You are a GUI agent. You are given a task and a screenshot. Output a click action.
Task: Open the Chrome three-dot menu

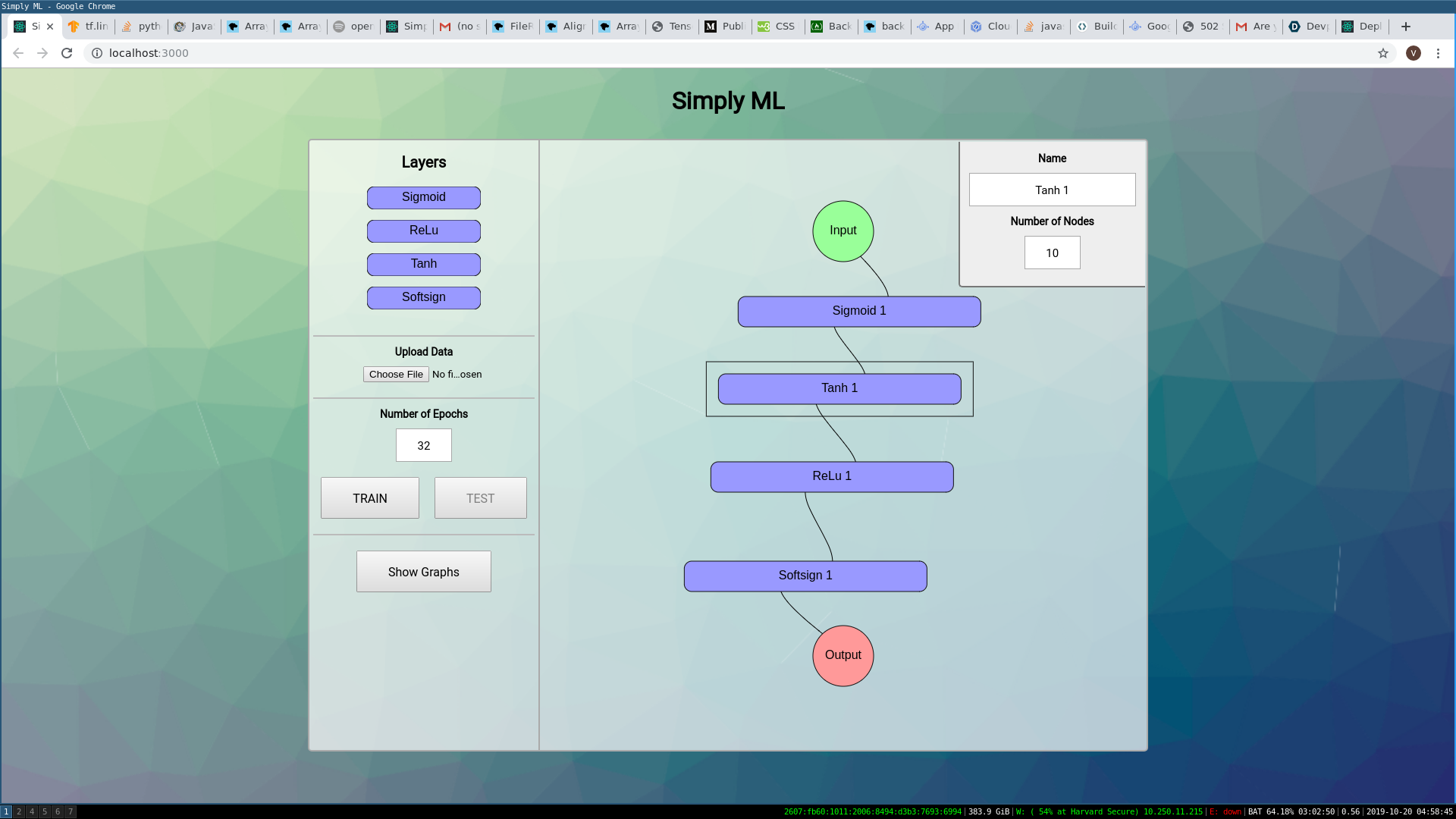point(1438,53)
